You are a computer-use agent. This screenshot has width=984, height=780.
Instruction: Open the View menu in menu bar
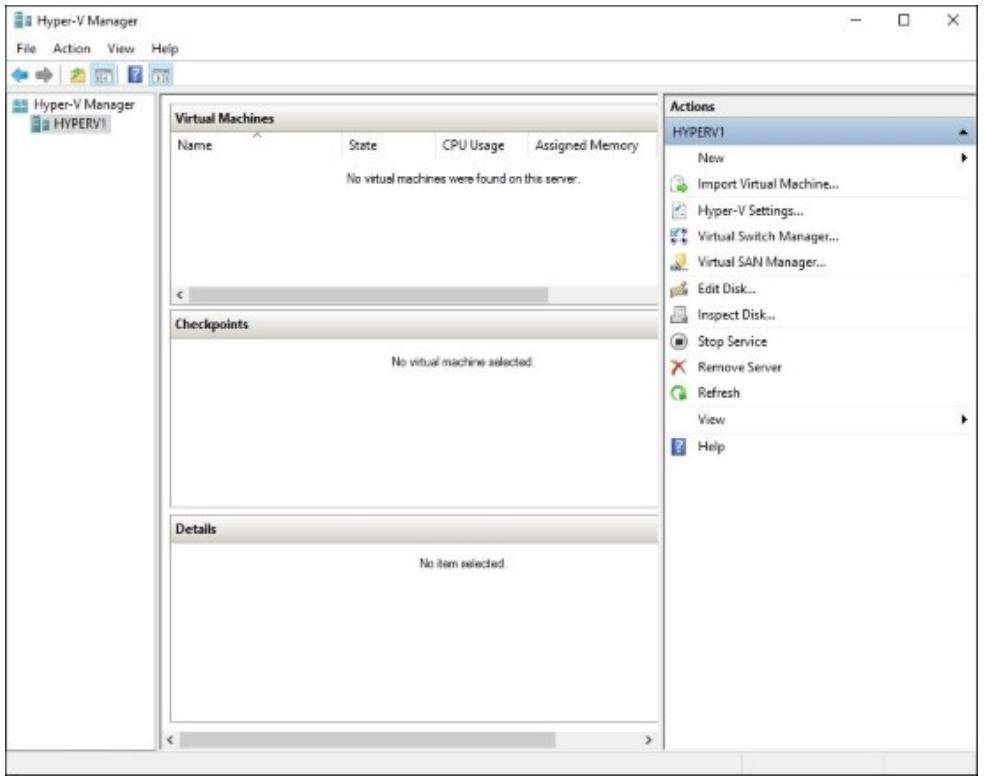(x=120, y=48)
